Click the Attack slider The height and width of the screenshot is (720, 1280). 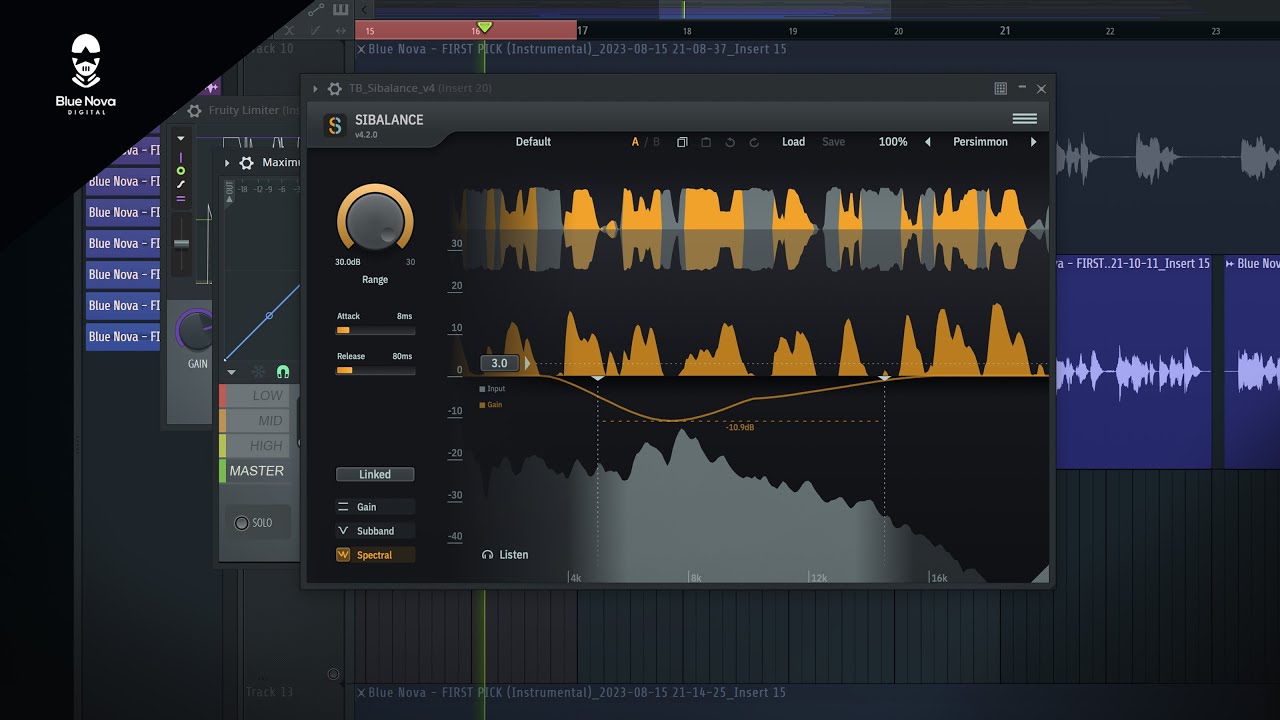coord(375,330)
